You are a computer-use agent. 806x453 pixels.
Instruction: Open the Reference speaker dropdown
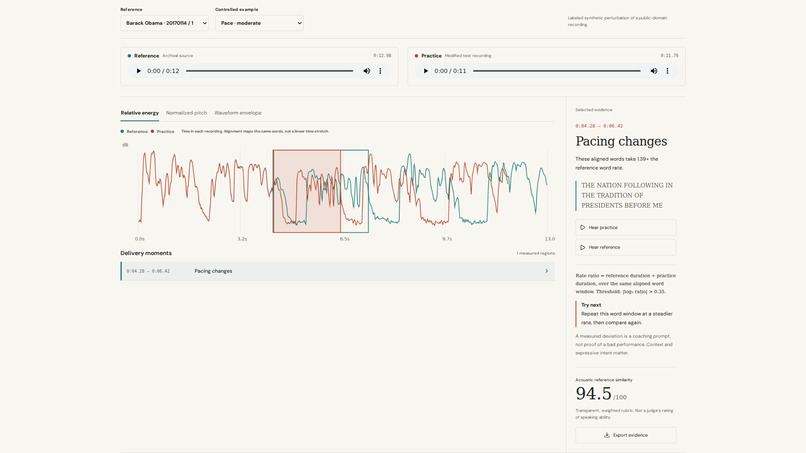164,23
